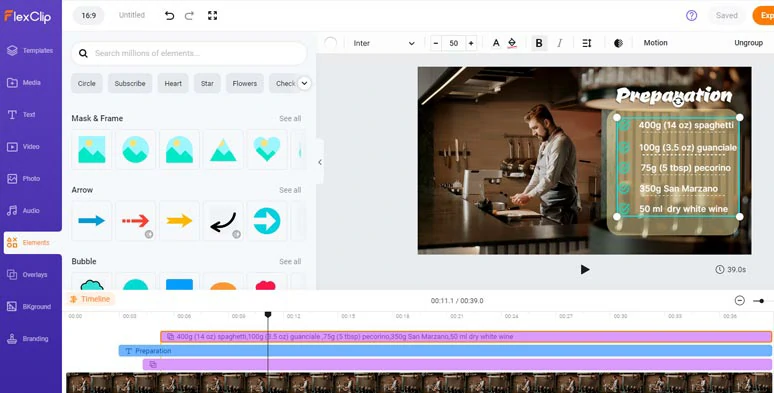This screenshot has width=774, height=393.
Task: Add the red dashed arrow
Action: click(x=136, y=221)
